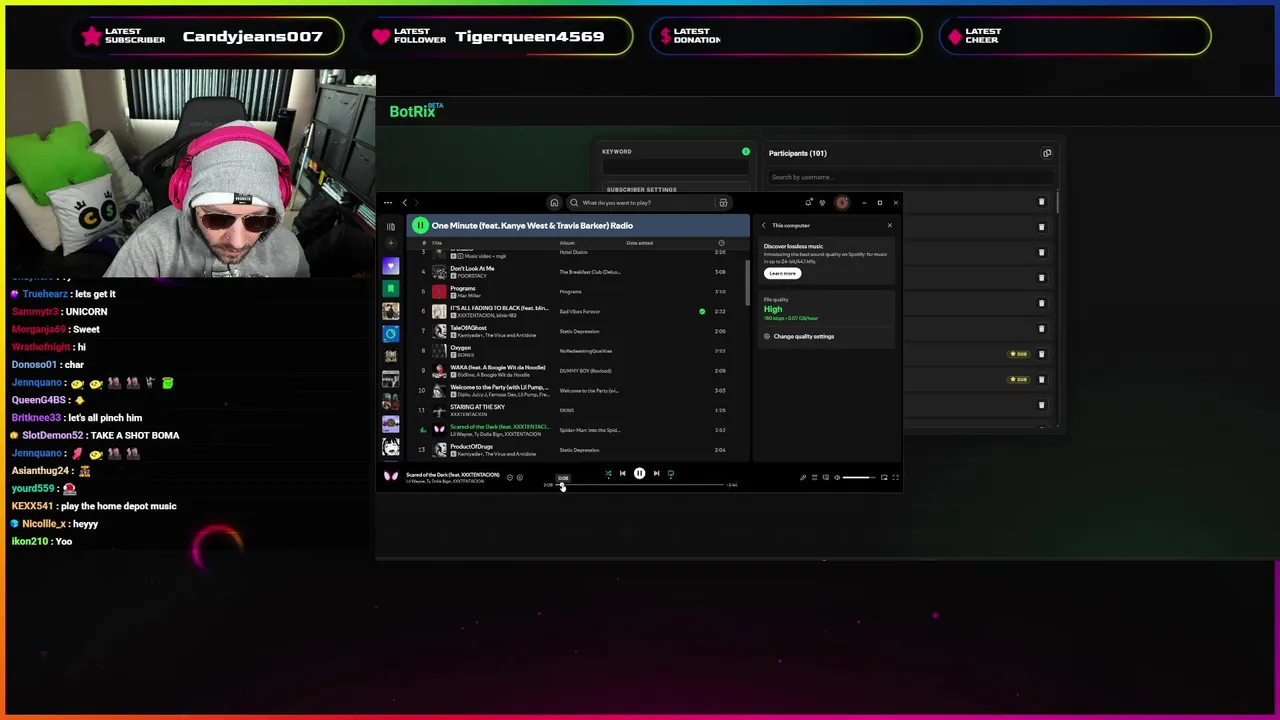The width and height of the screenshot is (1280, 720).
Task: Toggle shuffle in the player bar
Action: tap(608, 473)
